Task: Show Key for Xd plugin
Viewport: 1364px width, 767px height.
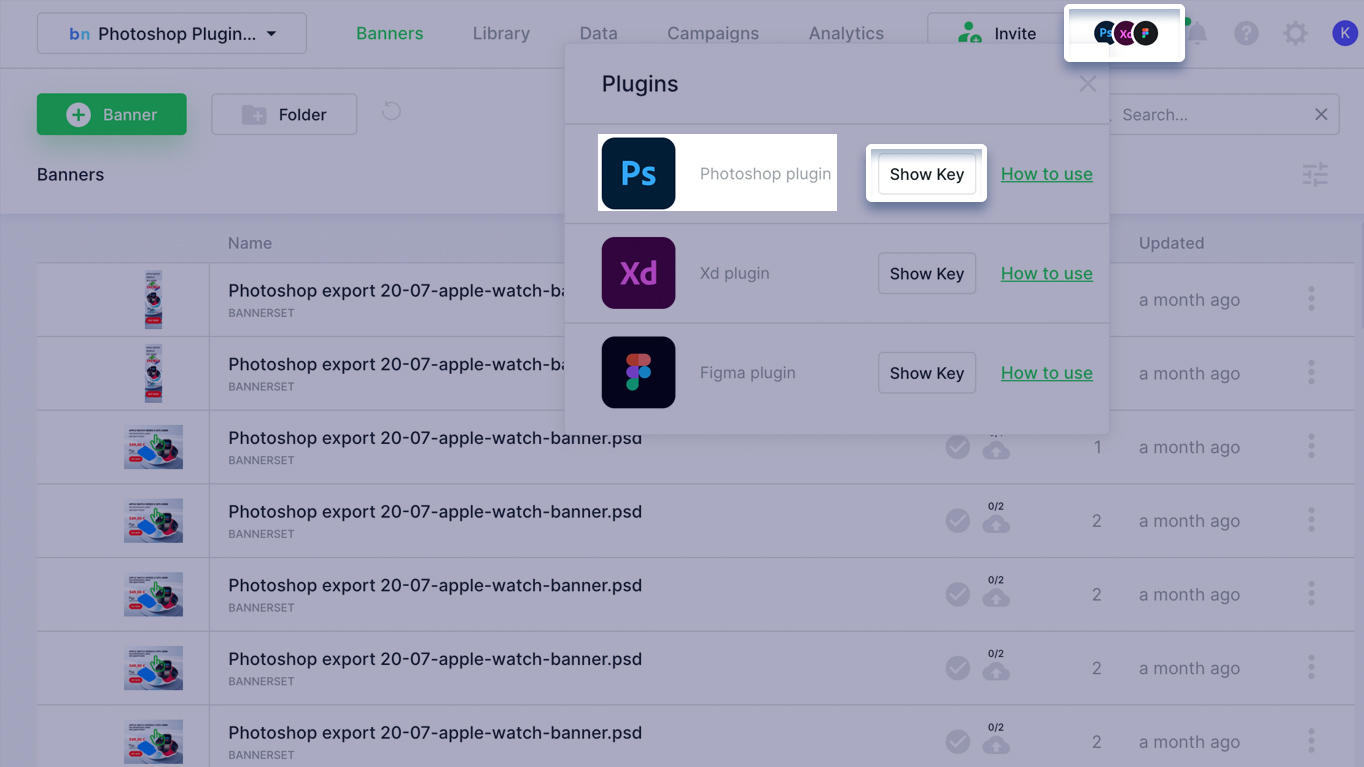Action: pyautogui.click(x=927, y=273)
